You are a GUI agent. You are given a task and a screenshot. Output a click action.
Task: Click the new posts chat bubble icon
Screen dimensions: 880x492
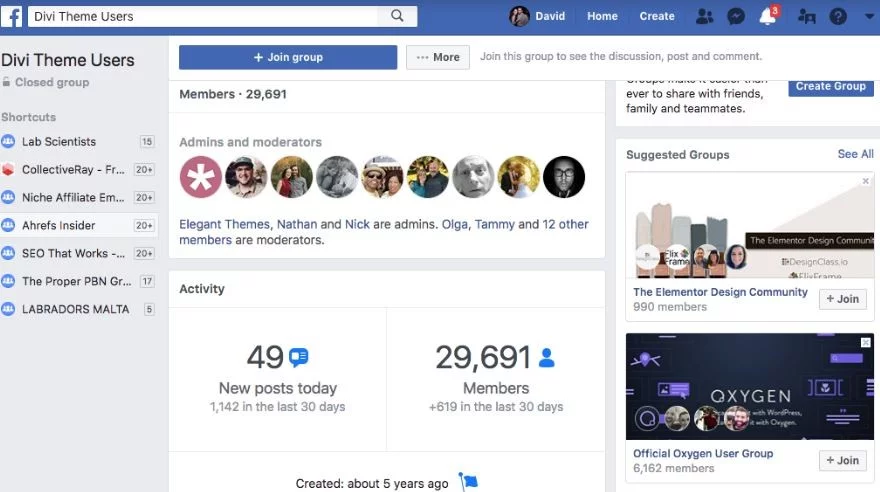pyautogui.click(x=298, y=357)
